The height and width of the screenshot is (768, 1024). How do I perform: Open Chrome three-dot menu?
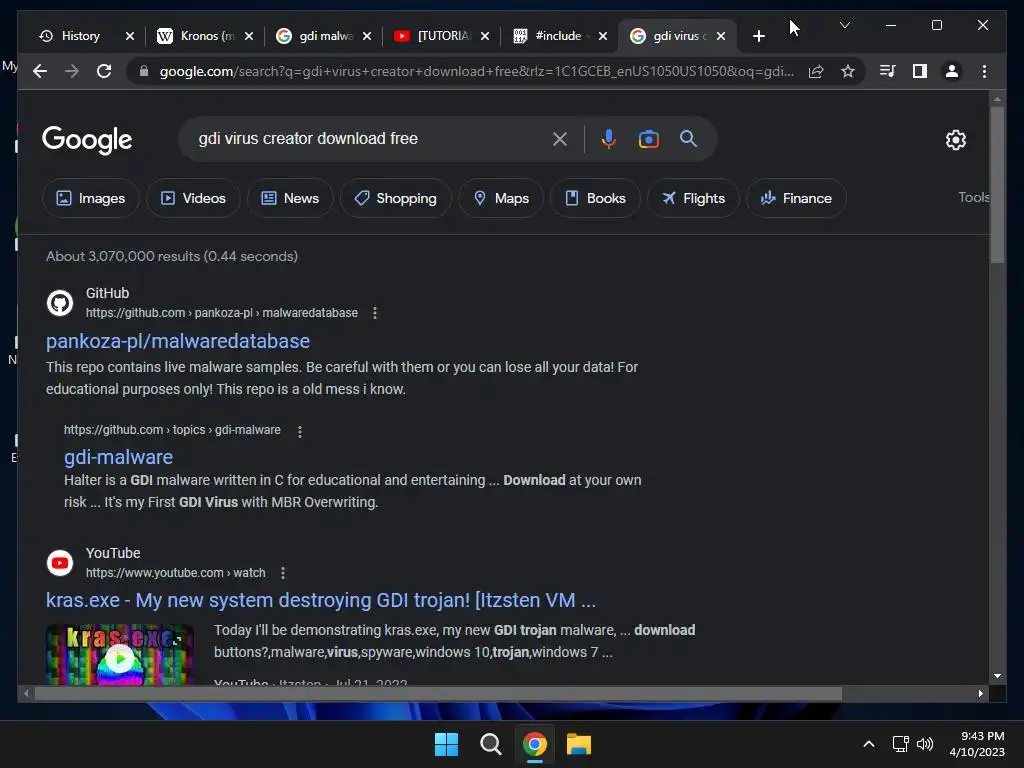coord(984,71)
